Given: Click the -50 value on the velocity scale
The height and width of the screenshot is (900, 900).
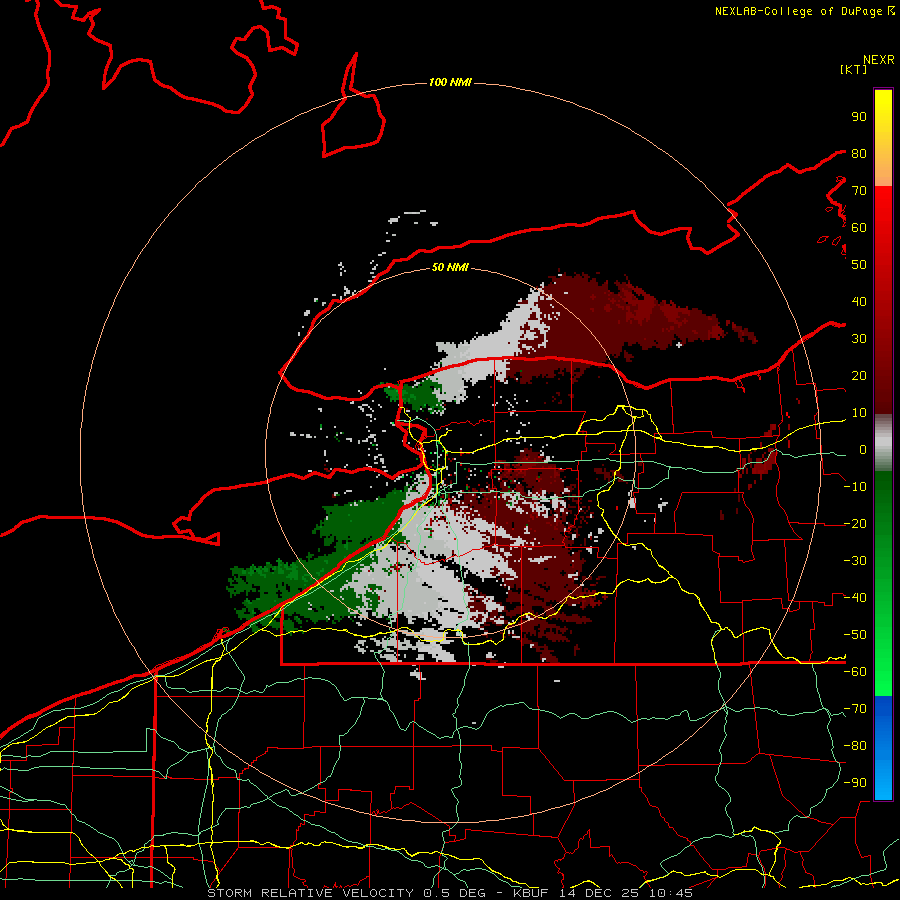Looking at the screenshot, I should click(855, 635).
